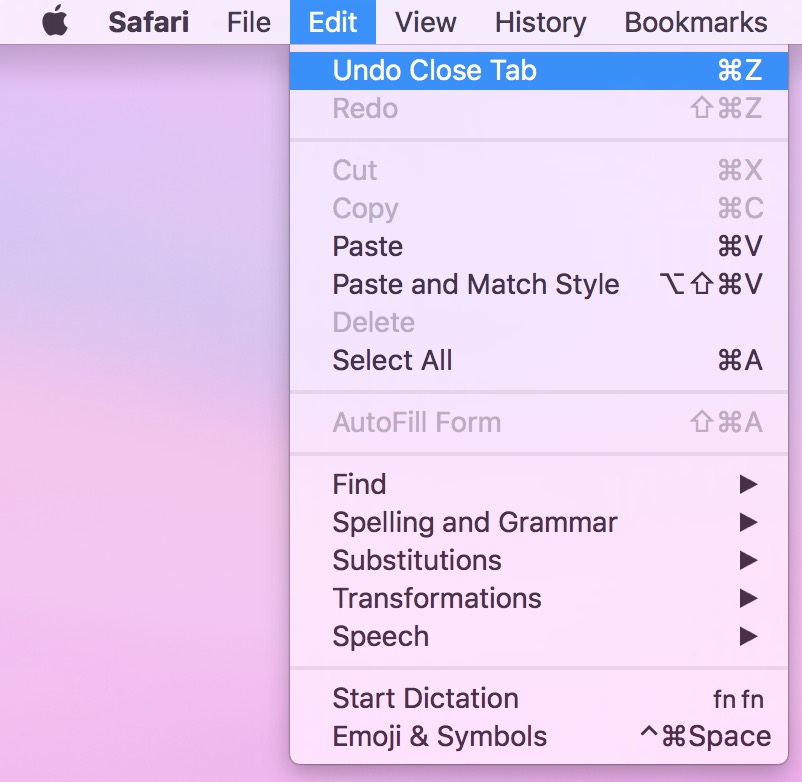Open the Speech submenu

(x=539, y=637)
